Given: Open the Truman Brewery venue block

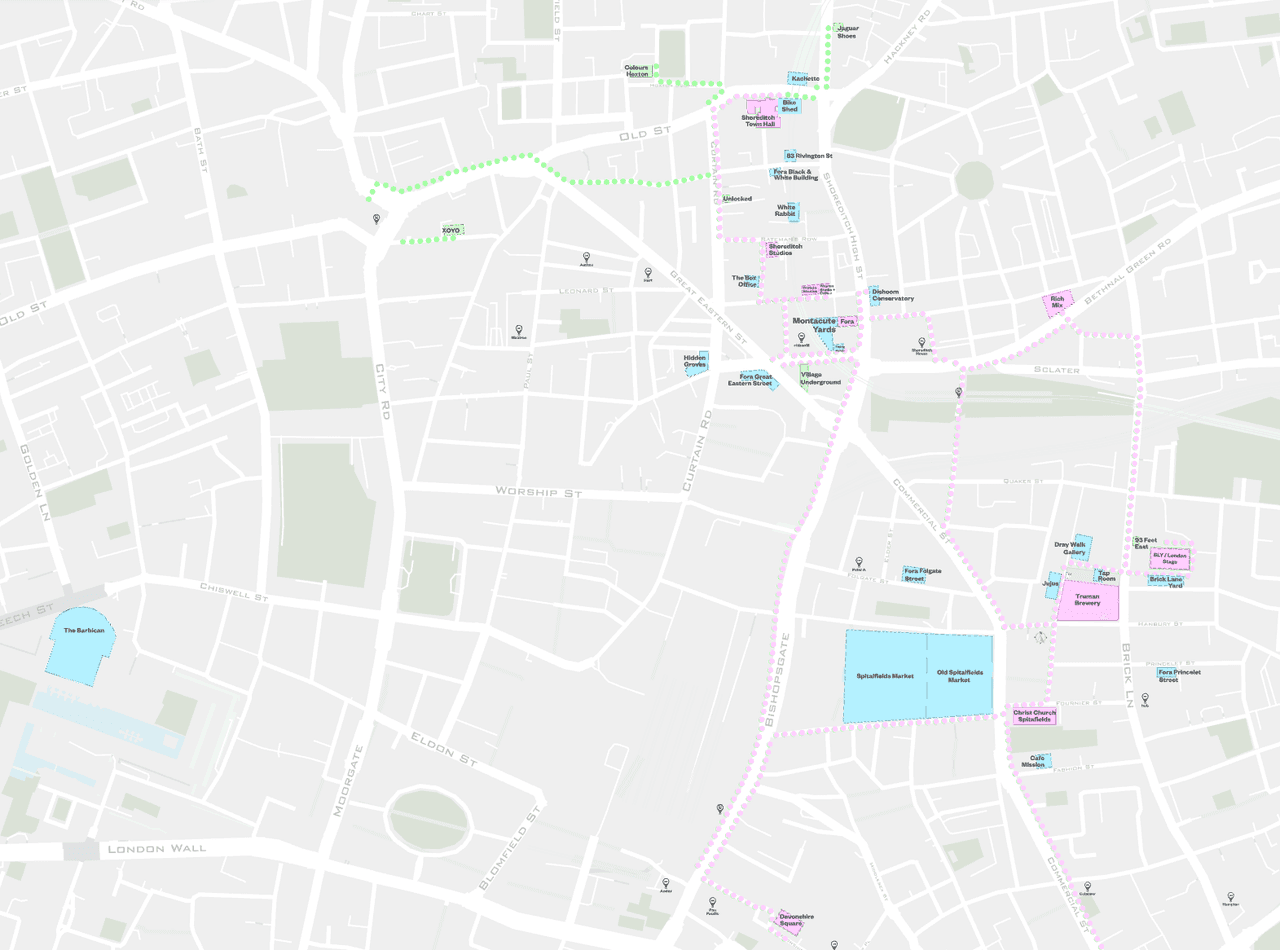Looking at the screenshot, I should click(x=1088, y=600).
